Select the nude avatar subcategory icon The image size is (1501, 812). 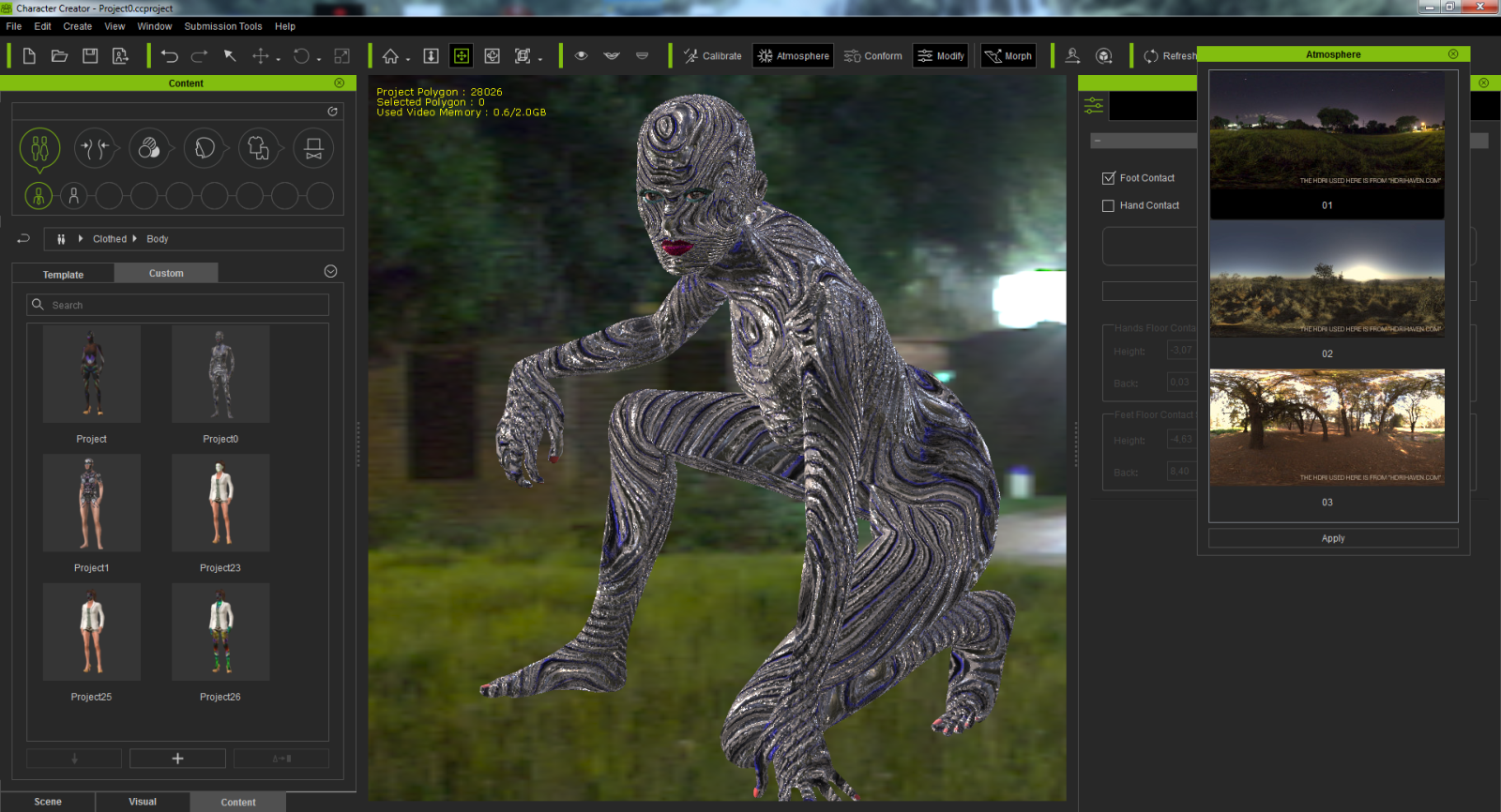tap(73, 196)
